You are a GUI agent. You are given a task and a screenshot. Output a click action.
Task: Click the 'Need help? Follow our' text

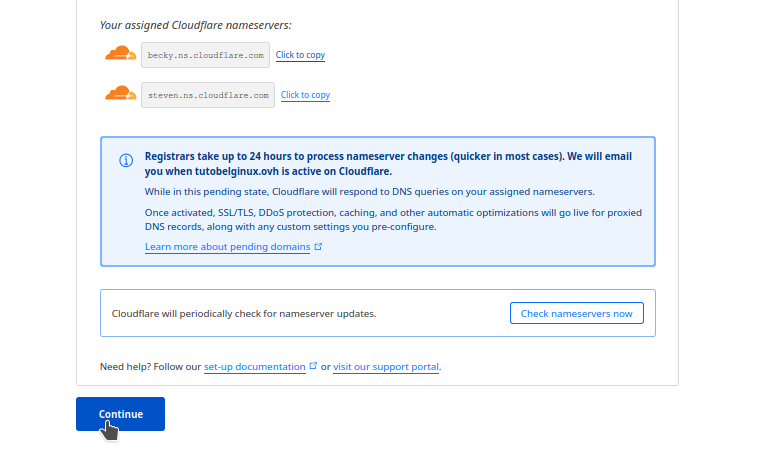point(150,367)
